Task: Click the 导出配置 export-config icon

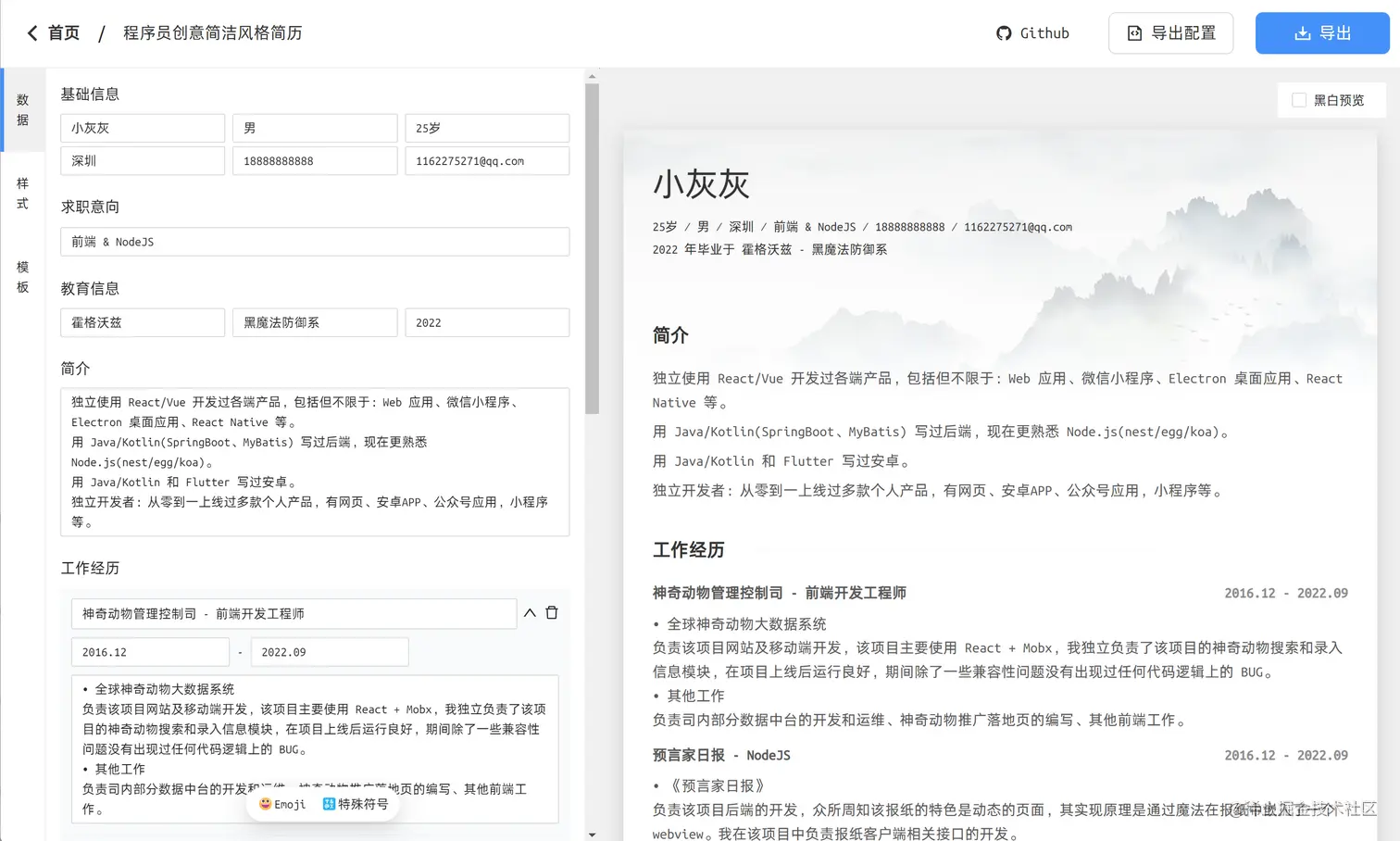Action: click(x=1133, y=32)
